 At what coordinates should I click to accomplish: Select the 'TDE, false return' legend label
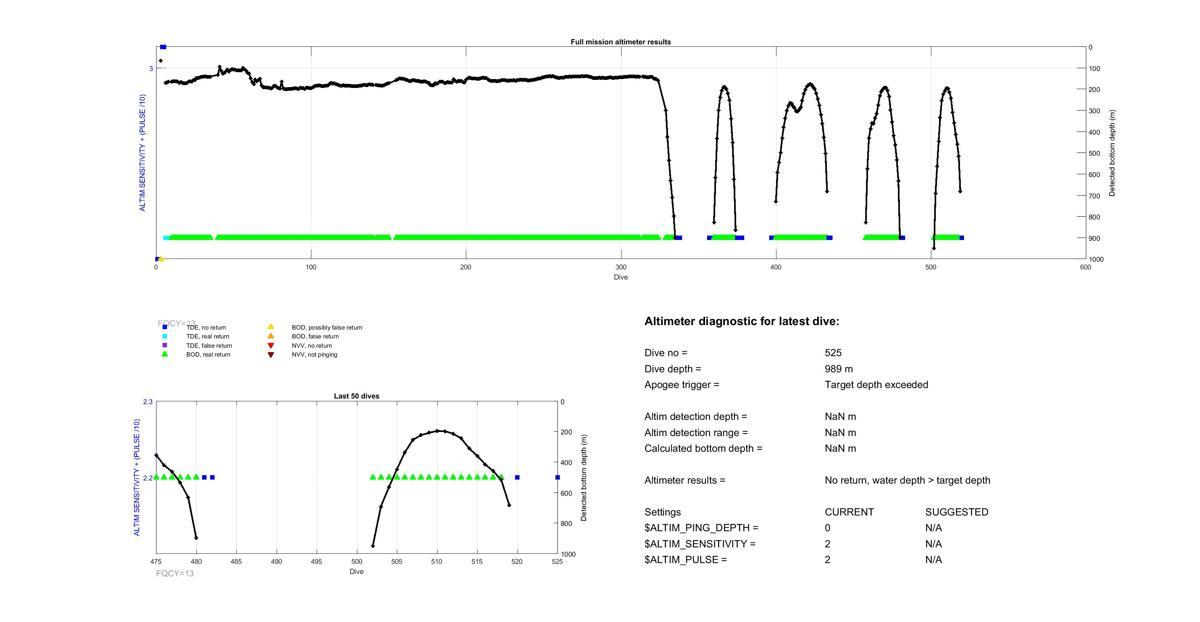(209, 345)
